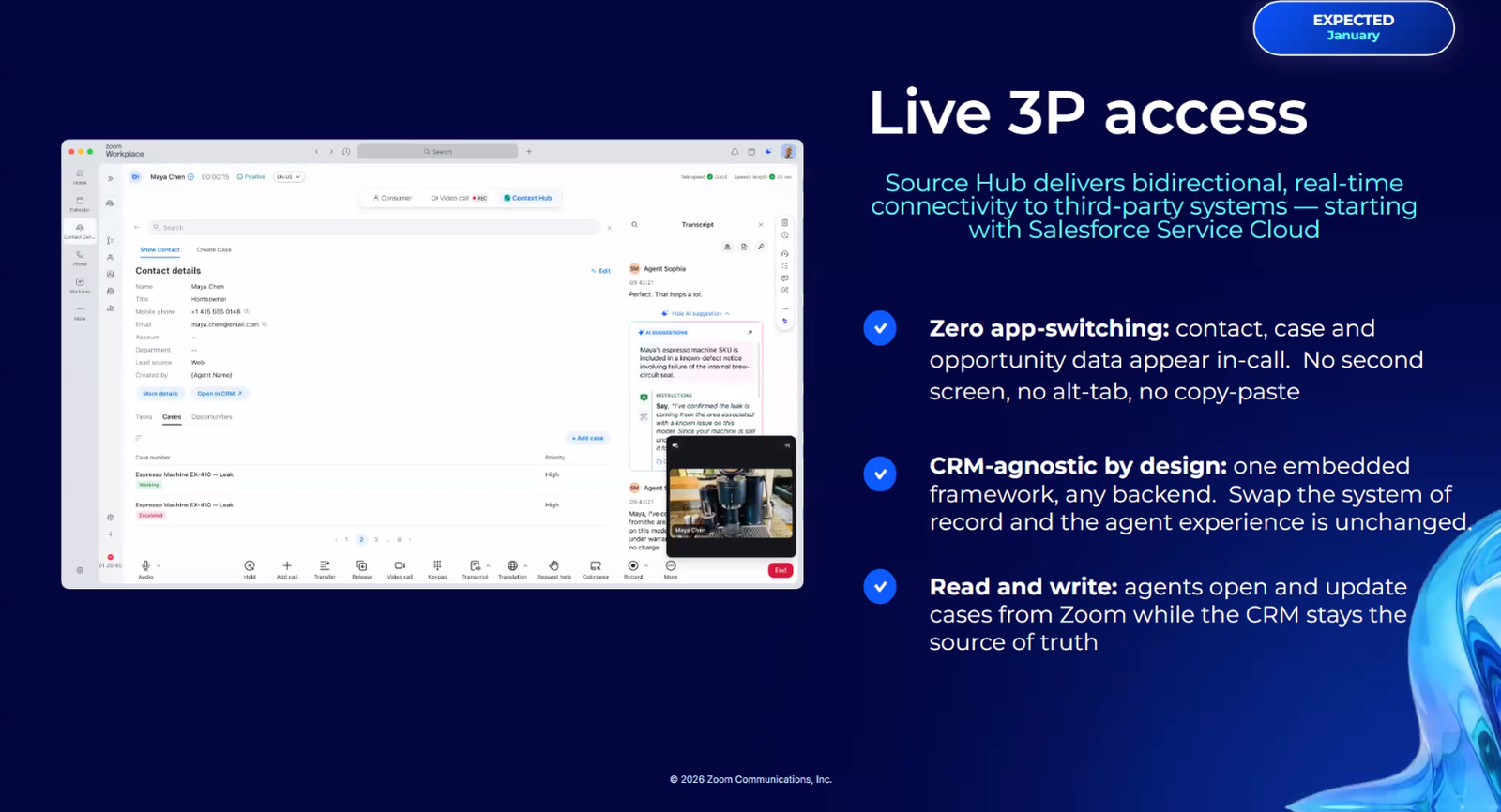This screenshot has height=812, width=1501.
Task: Click the Zoom Workplace top search bar
Action: (437, 151)
